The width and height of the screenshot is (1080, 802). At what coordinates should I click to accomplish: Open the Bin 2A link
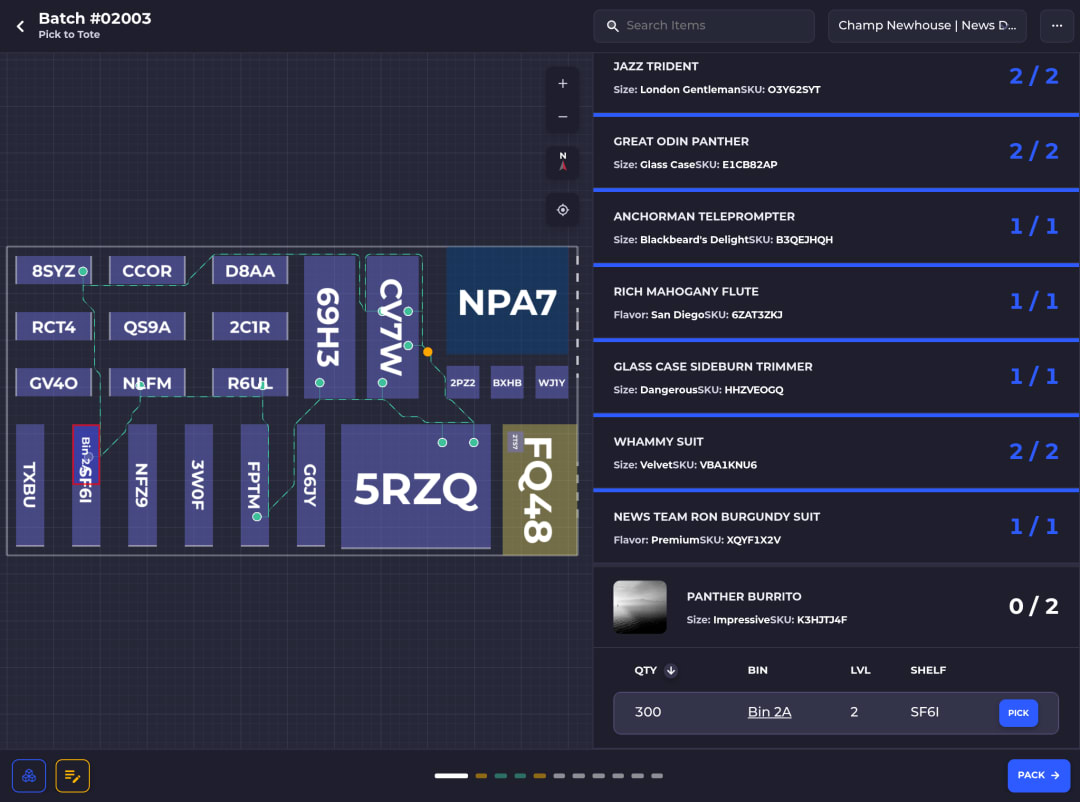(x=769, y=712)
